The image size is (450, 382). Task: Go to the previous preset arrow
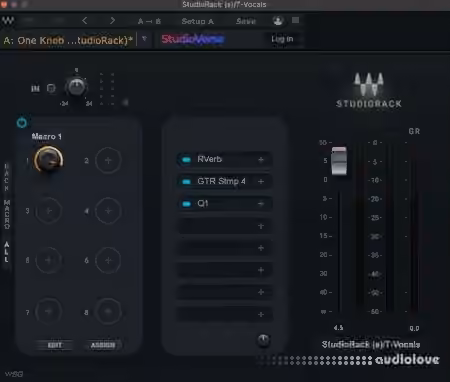point(85,21)
